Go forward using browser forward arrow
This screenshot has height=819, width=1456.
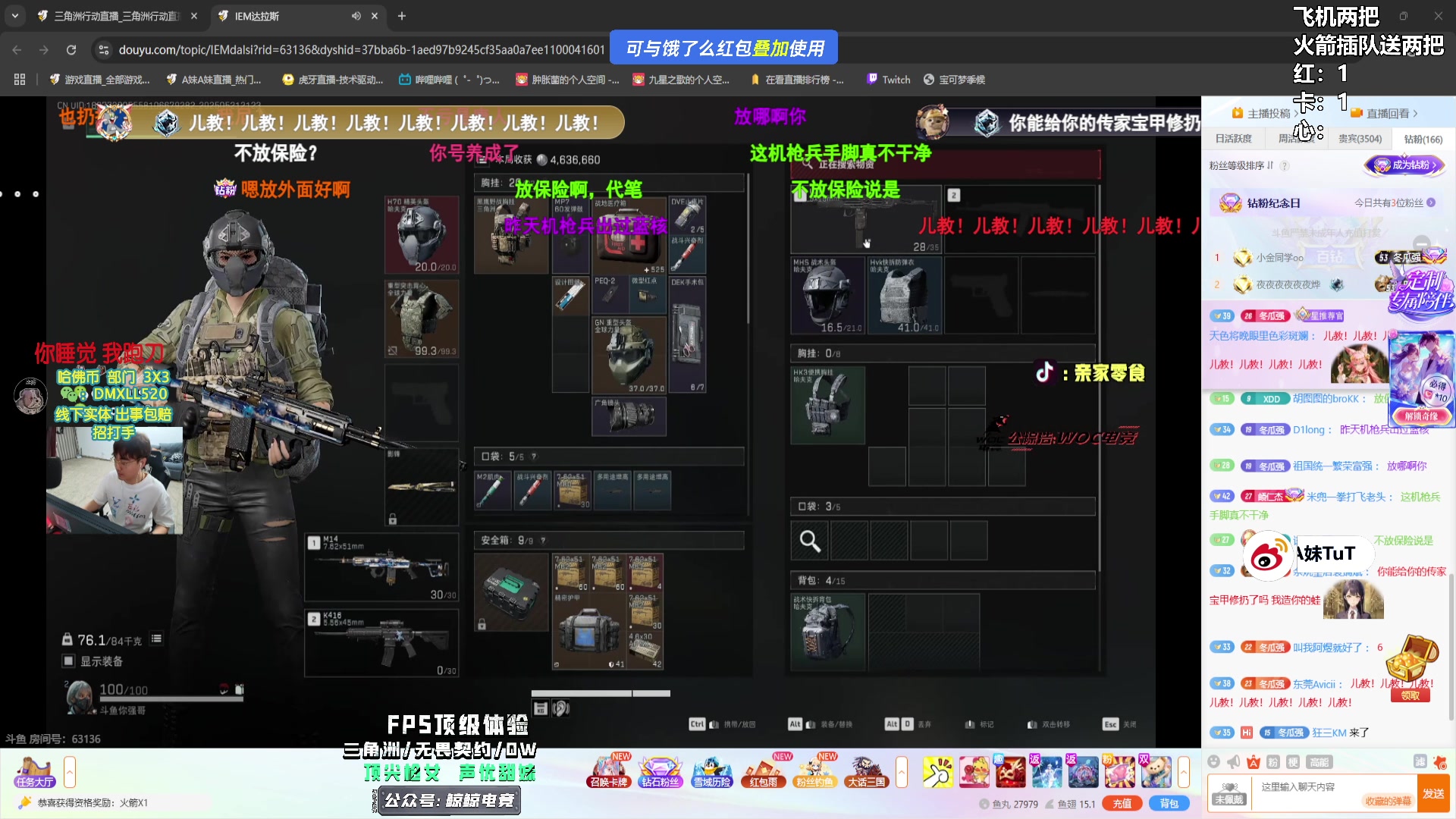point(44,50)
